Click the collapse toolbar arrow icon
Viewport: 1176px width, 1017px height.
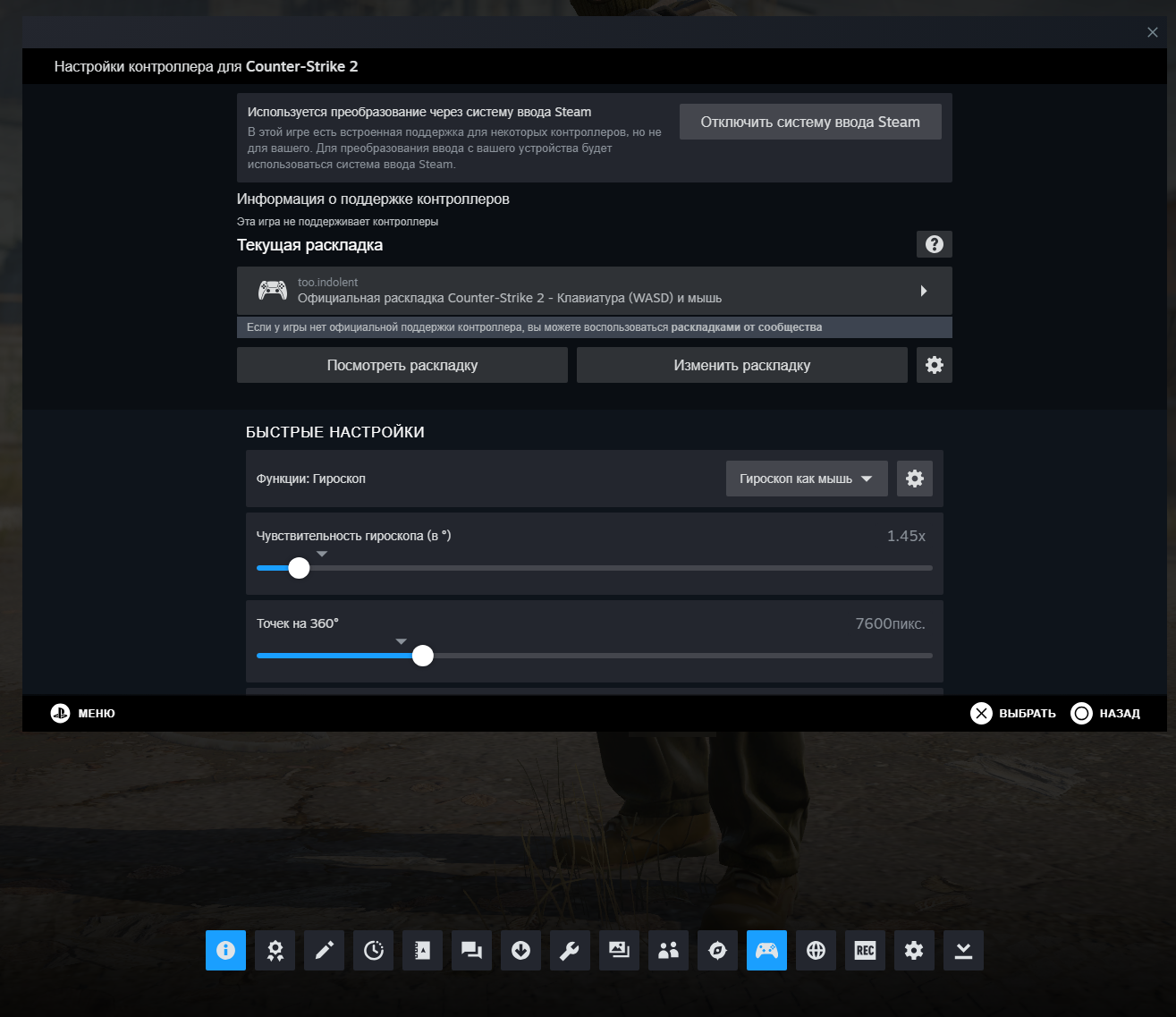tap(963, 950)
